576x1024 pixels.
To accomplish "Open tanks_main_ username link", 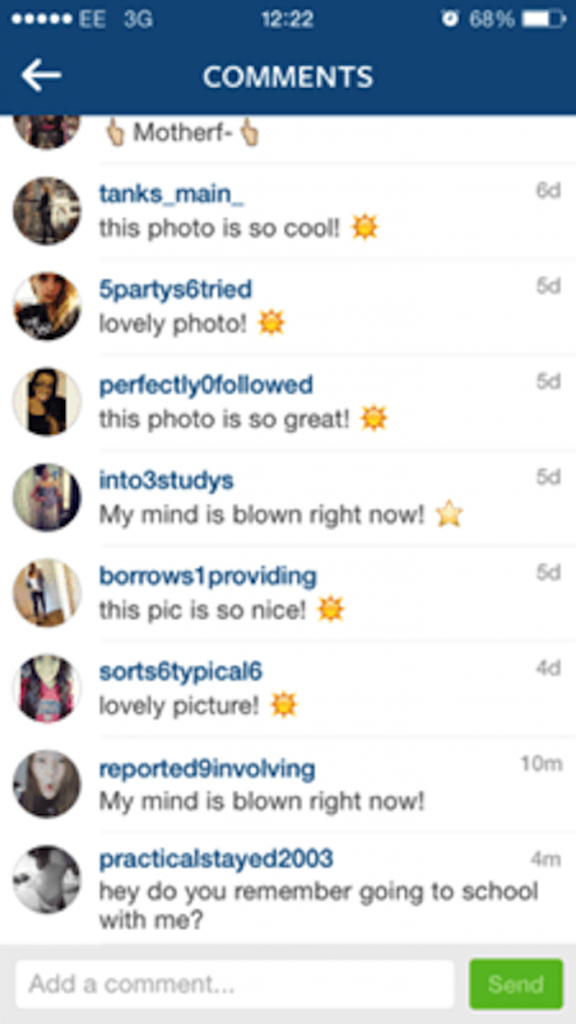I will point(171,194).
